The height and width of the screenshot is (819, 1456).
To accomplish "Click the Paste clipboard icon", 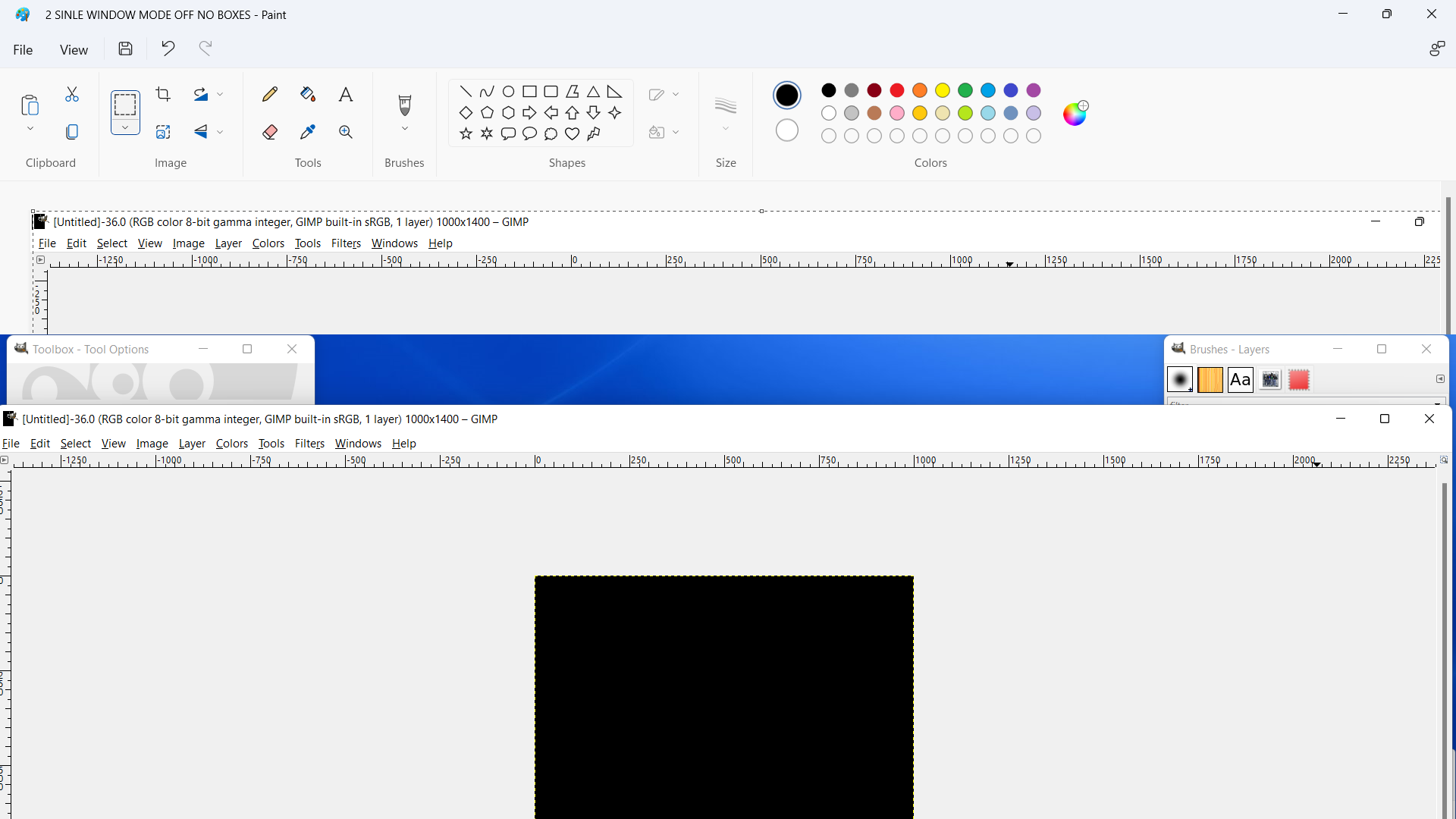I will [x=30, y=105].
